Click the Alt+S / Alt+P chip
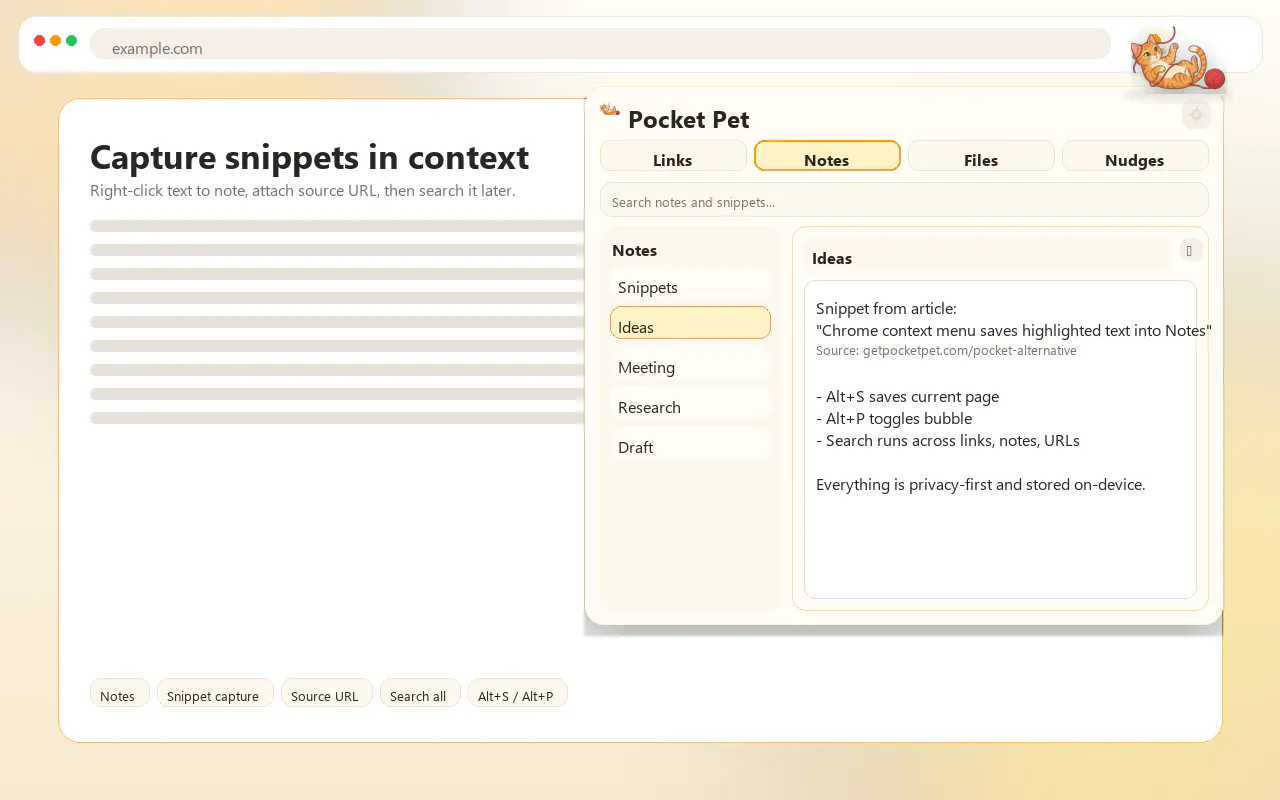This screenshot has height=800, width=1280. pos(517,693)
